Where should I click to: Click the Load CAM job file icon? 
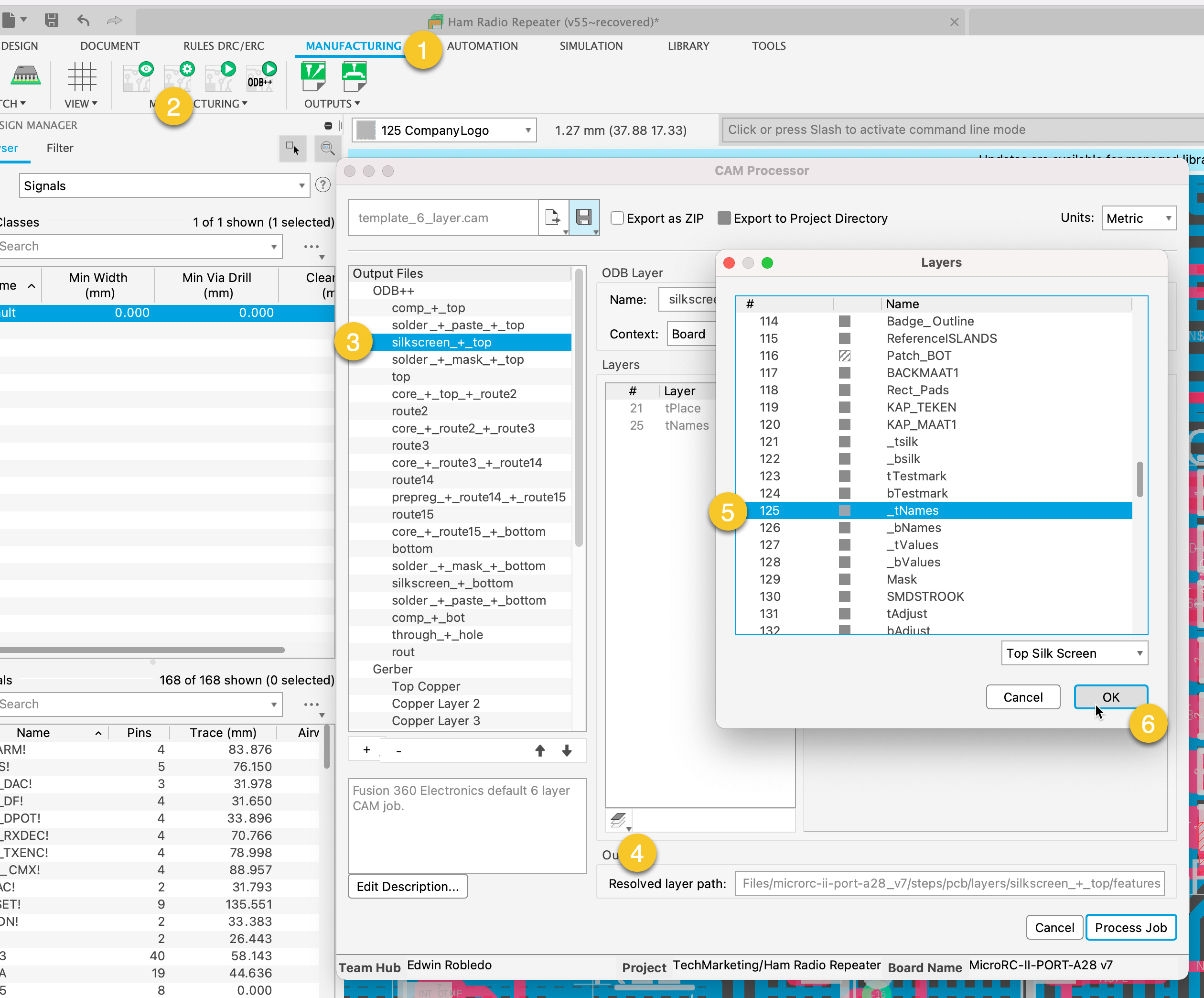[x=553, y=217]
